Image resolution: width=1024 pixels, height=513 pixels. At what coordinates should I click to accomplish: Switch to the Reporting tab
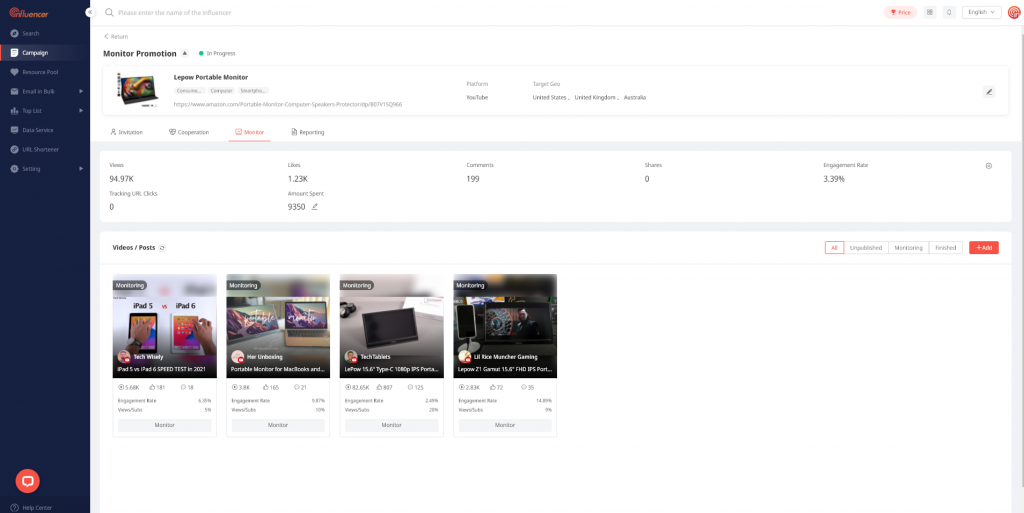[308, 132]
